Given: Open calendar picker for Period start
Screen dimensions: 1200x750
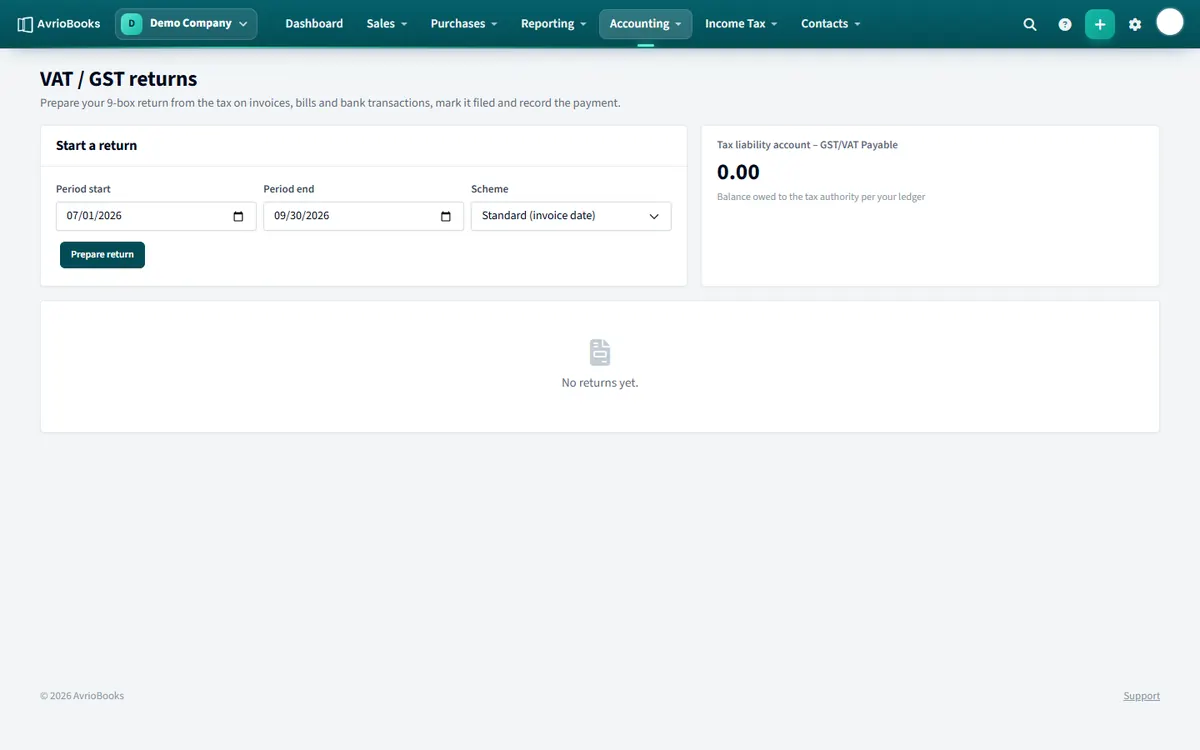Looking at the screenshot, I should 238,216.
